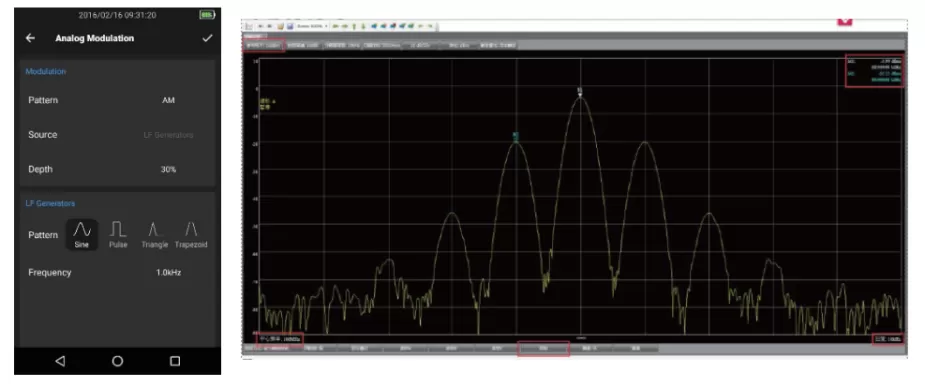Tap the Android home circle button
The image size is (925, 387).
(117, 361)
